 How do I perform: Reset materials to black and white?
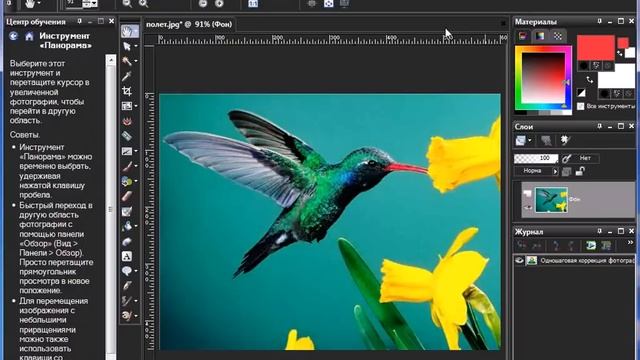[581, 93]
